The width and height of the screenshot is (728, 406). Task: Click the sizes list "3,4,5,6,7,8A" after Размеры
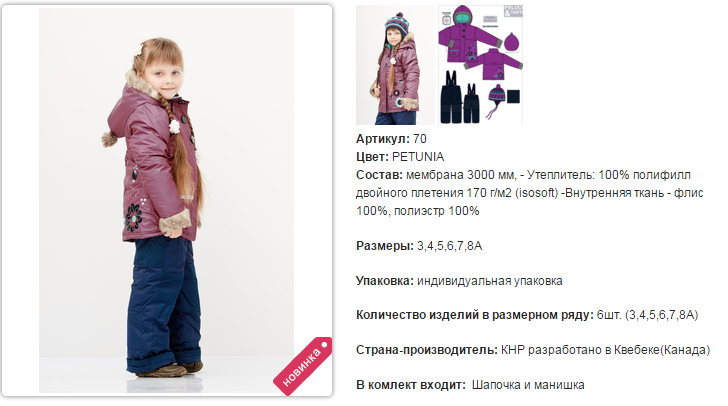[x=449, y=246]
